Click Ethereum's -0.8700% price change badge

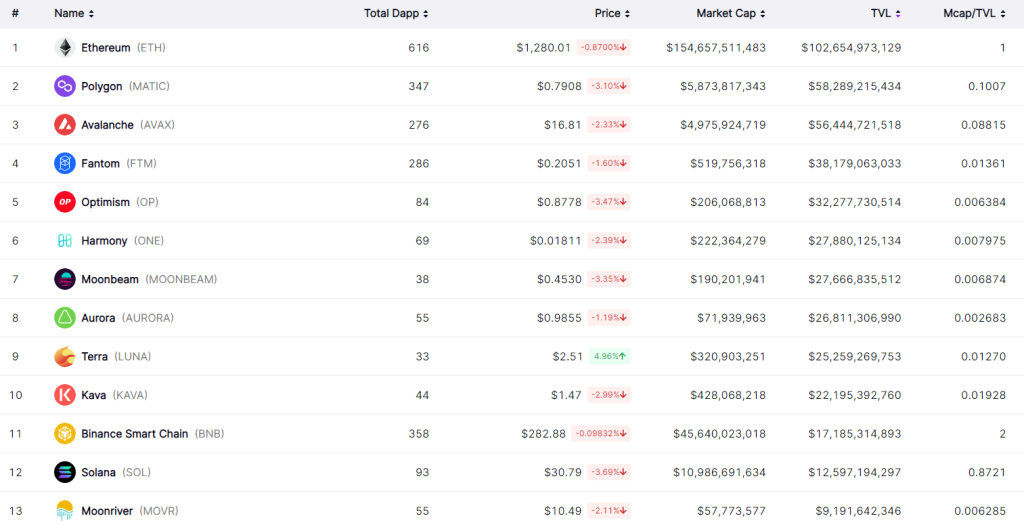pyautogui.click(x=603, y=48)
